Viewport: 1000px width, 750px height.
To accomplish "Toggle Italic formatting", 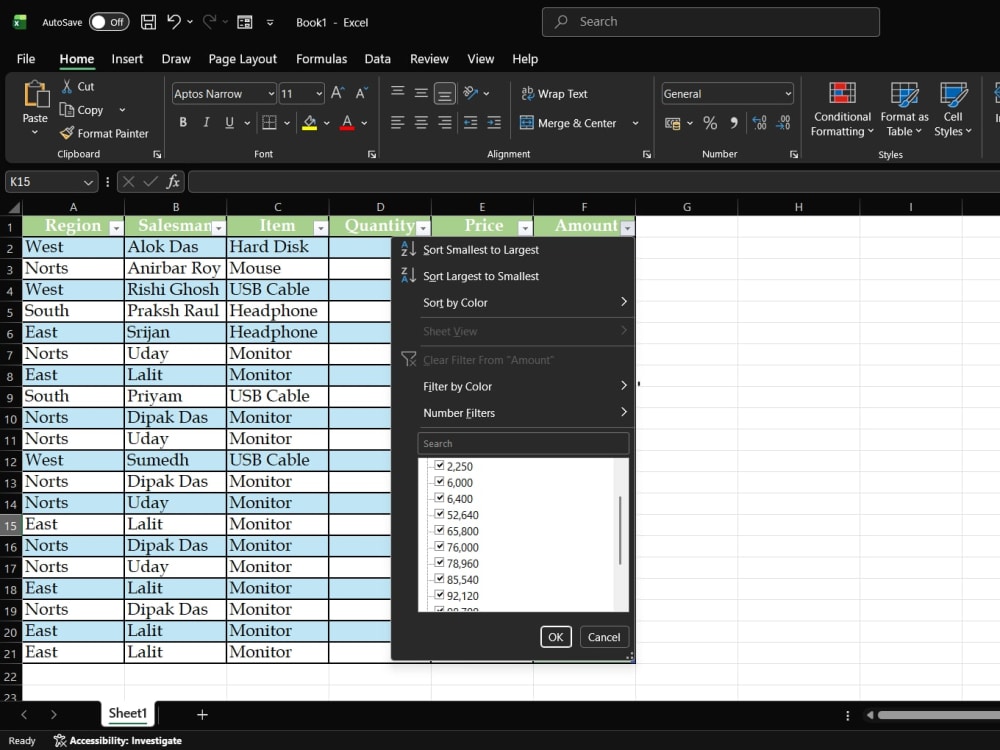I will point(206,122).
